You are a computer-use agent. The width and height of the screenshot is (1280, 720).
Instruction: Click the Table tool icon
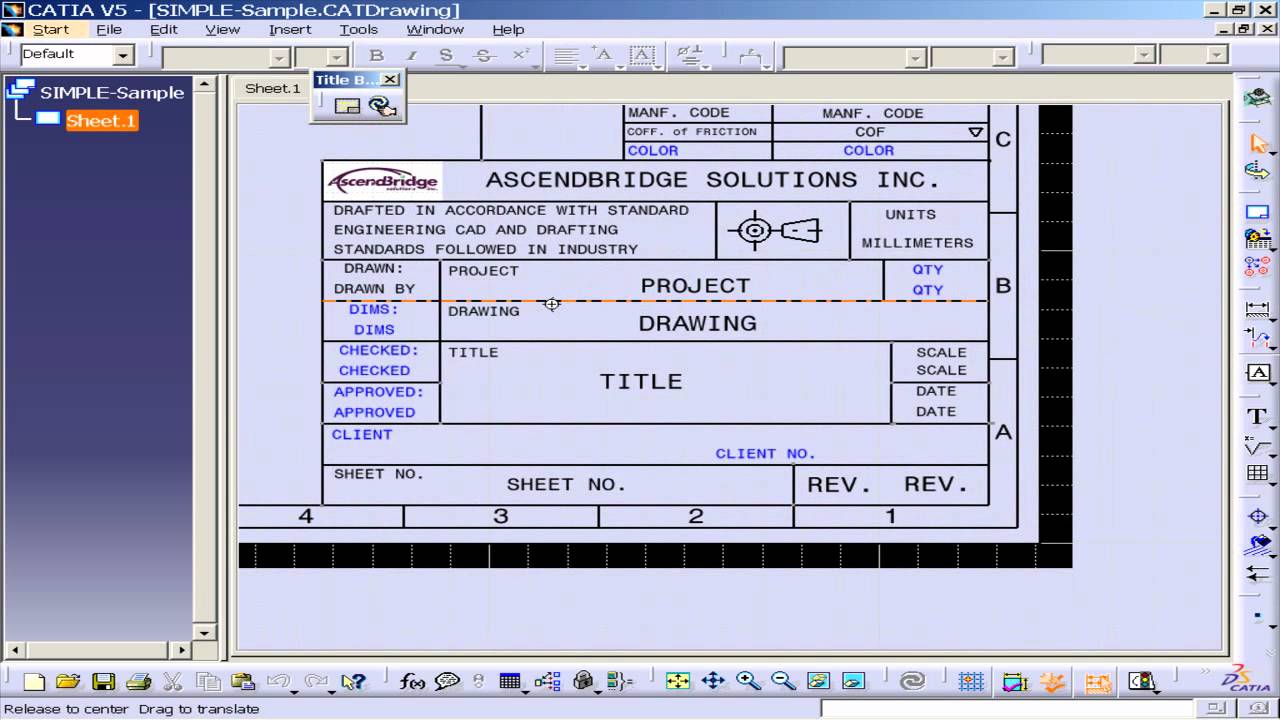[1258, 473]
